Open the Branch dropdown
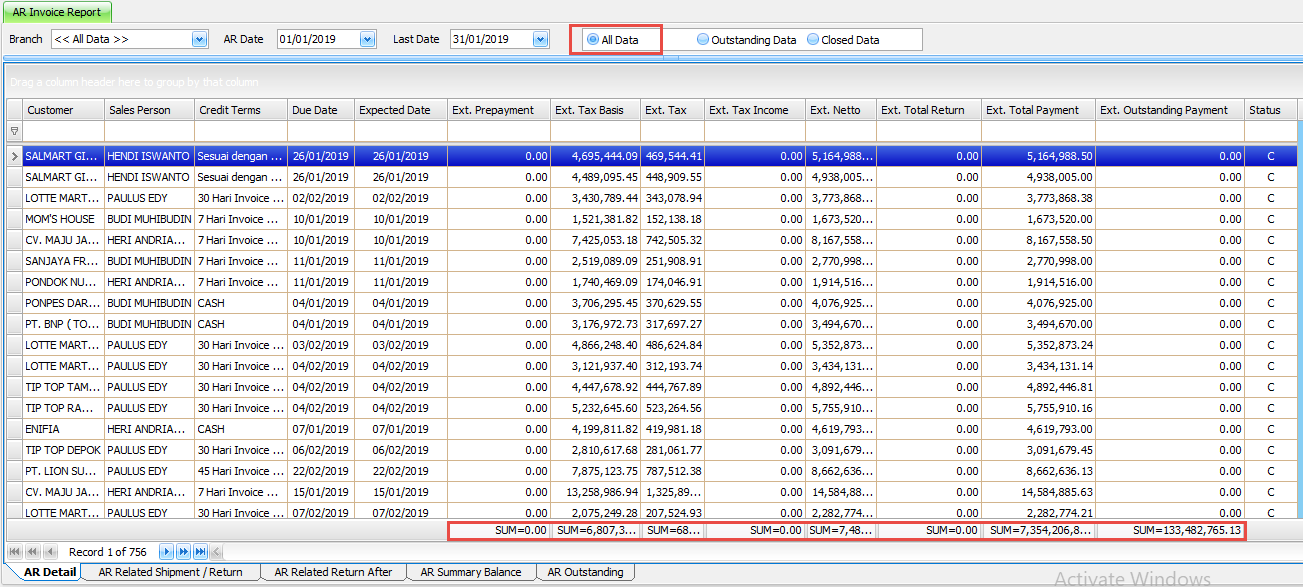The height and width of the screenshot is (587, 1303). point(199,39)
